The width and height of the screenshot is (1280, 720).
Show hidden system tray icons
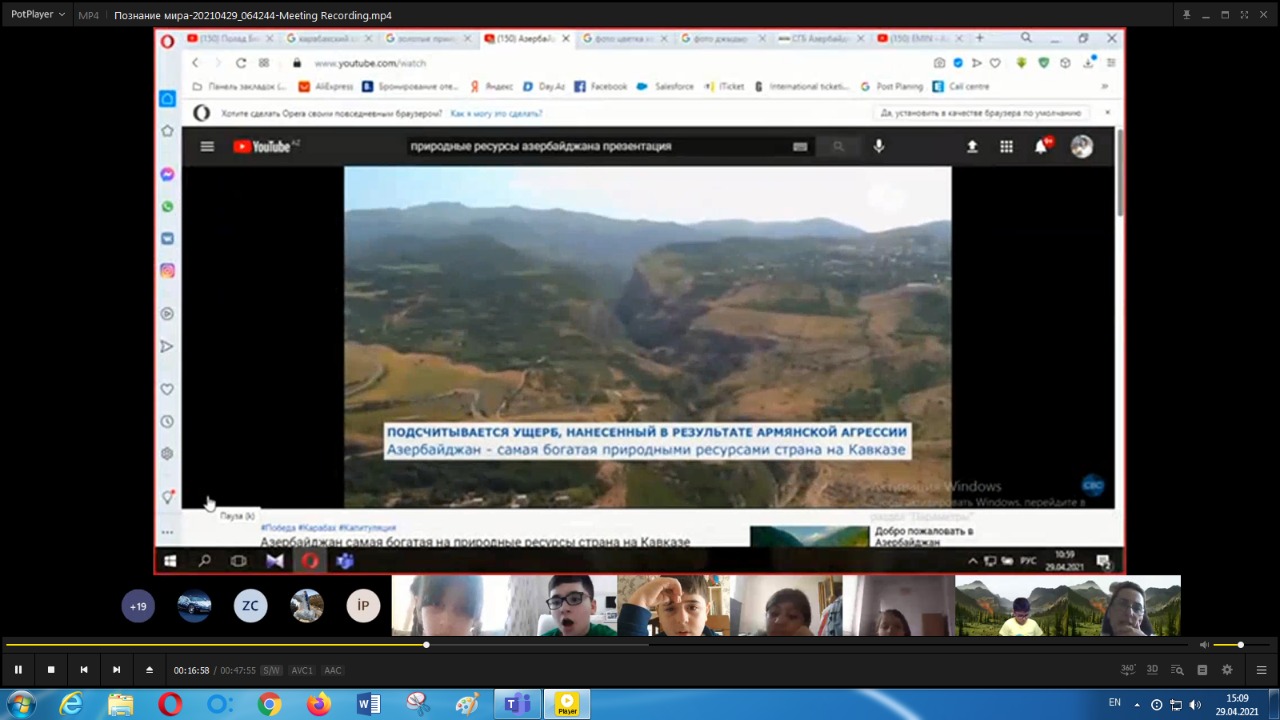click(1136, 705)
